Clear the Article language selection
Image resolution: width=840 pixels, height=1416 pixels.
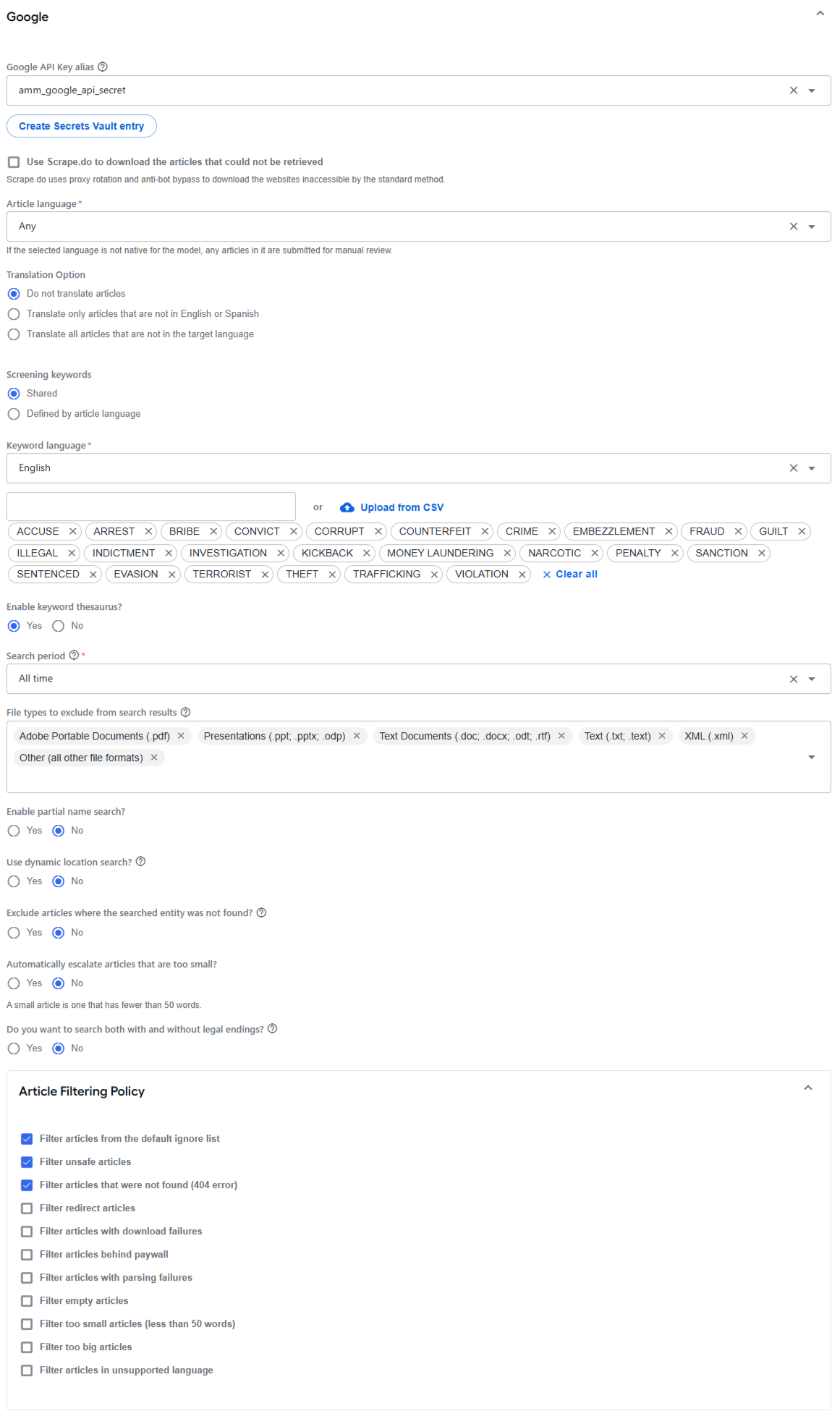[x=793, y=226]
